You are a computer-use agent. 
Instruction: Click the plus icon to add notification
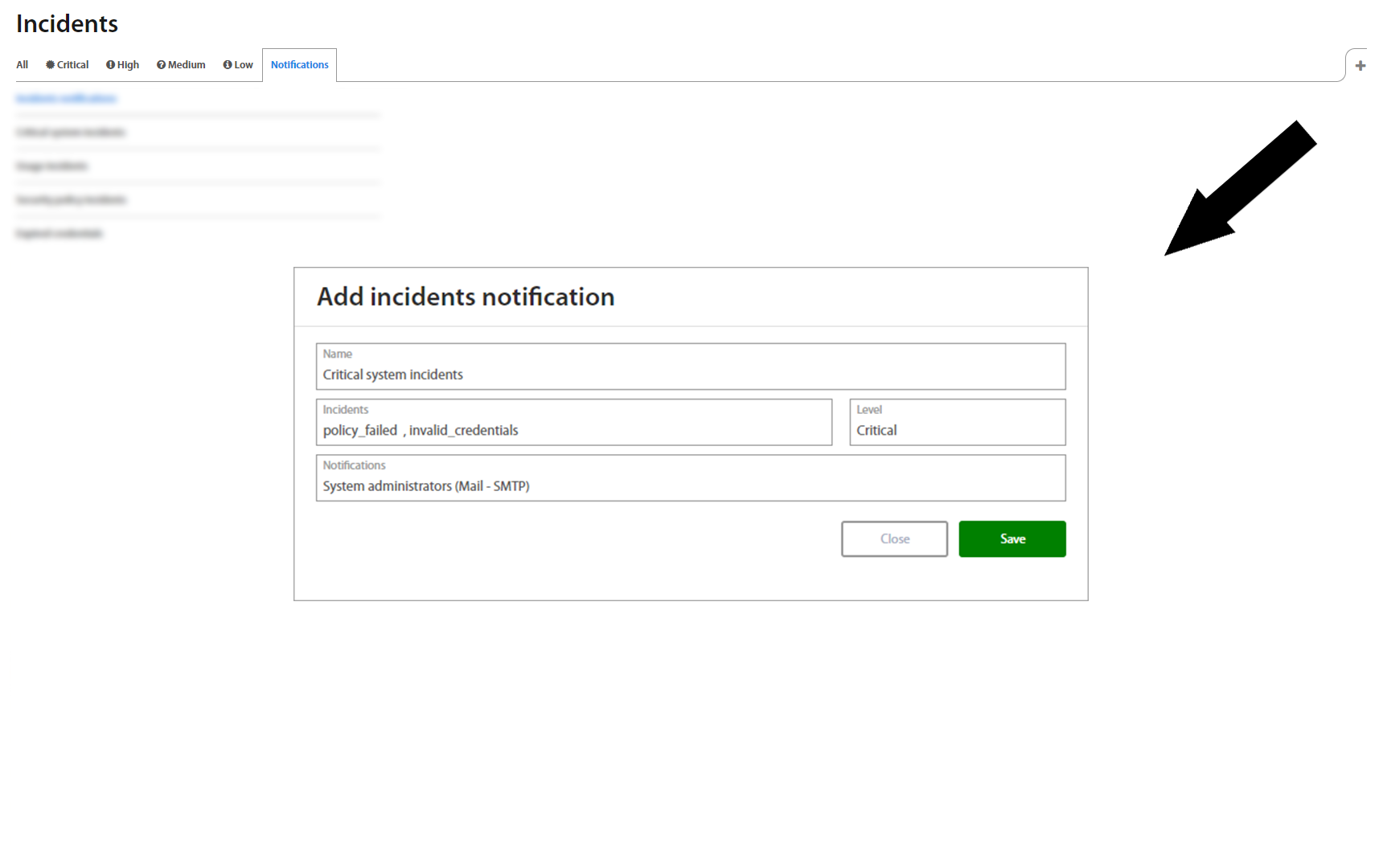(1360, 66)
